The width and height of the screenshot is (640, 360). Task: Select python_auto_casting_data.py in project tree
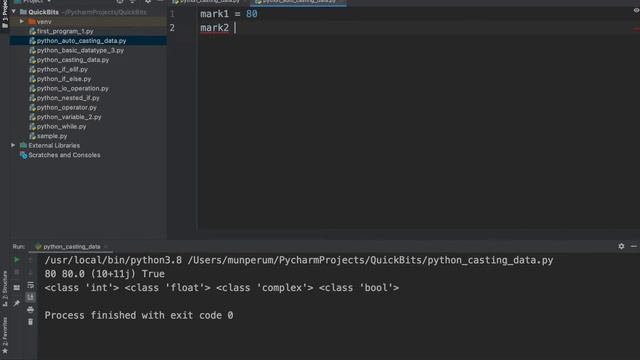click(81, 41)
